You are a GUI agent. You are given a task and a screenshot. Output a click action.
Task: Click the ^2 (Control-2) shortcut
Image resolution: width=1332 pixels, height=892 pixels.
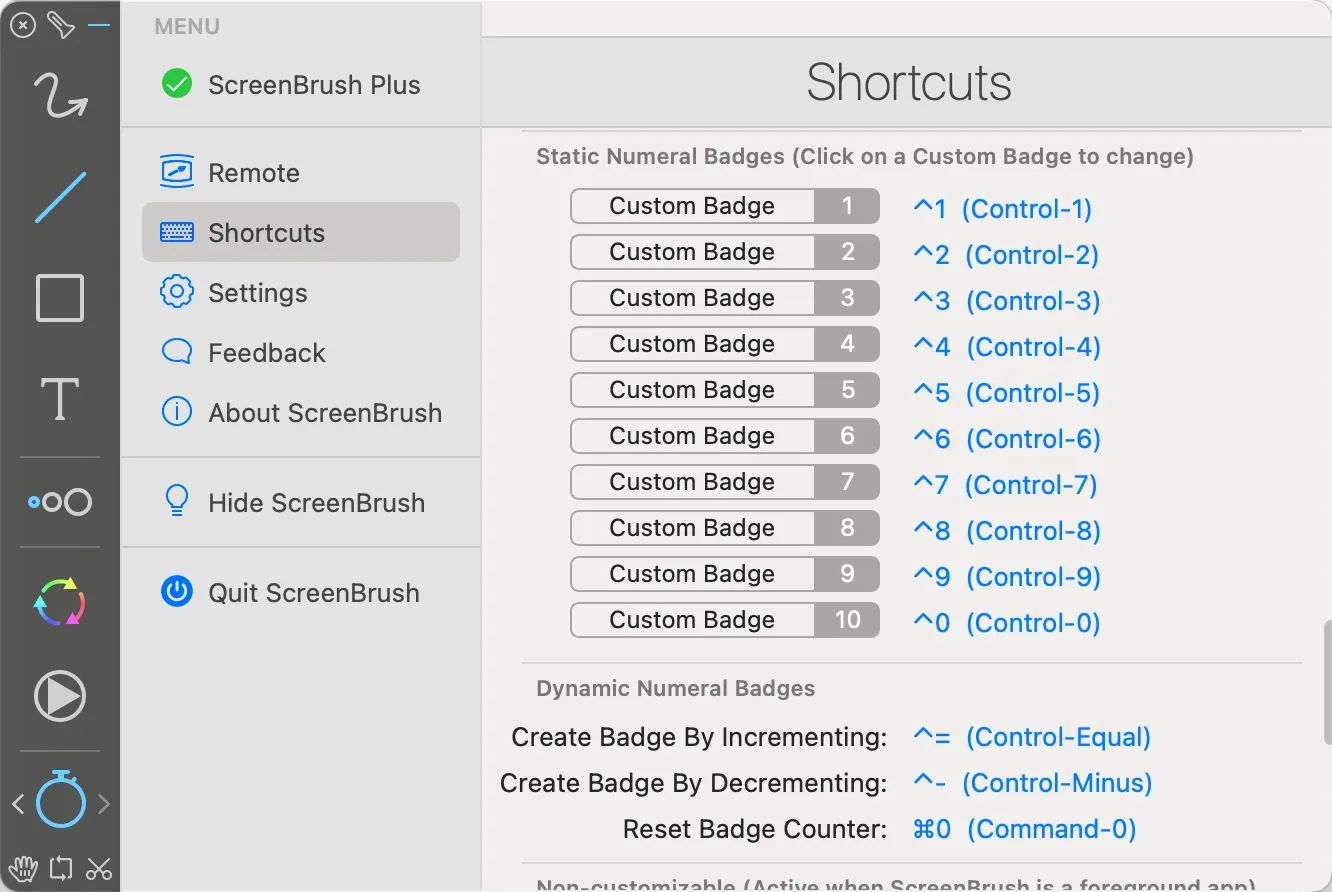point(1006,255)
